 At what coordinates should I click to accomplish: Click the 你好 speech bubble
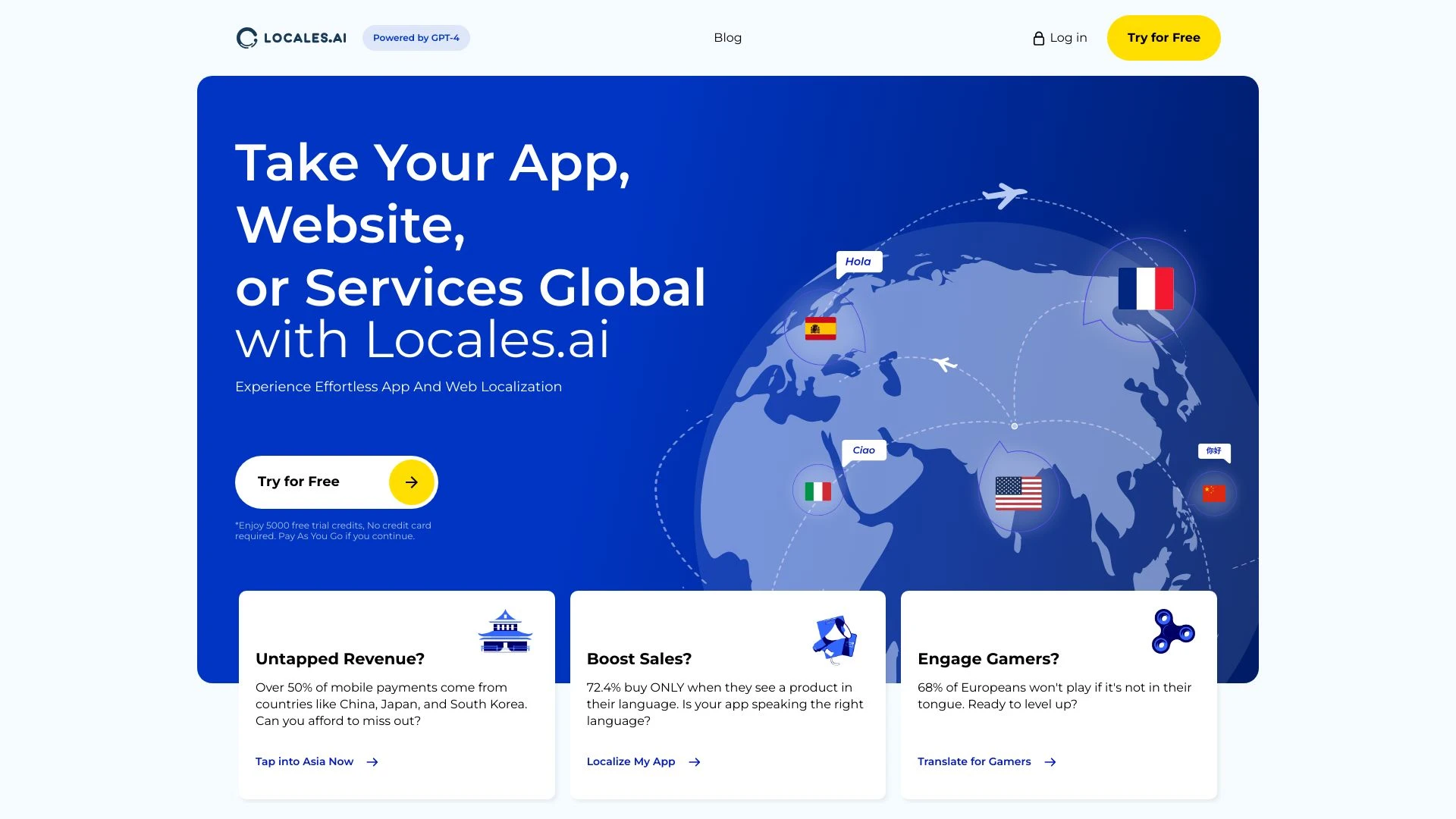pos(1213,451)
